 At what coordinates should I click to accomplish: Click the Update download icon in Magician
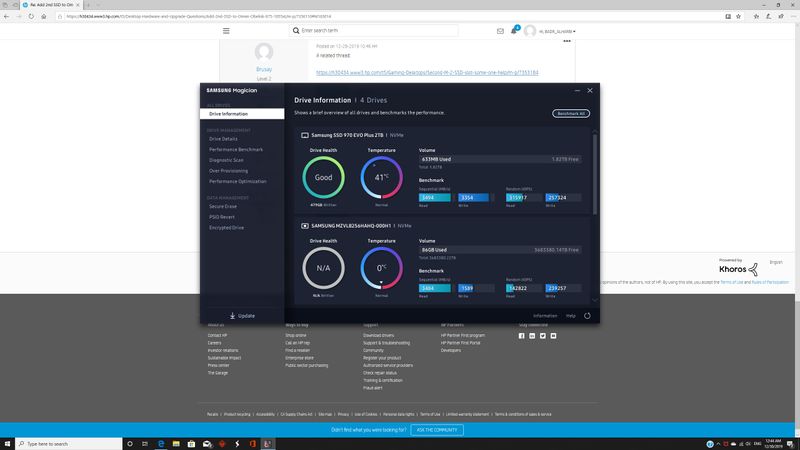[232, 316]
